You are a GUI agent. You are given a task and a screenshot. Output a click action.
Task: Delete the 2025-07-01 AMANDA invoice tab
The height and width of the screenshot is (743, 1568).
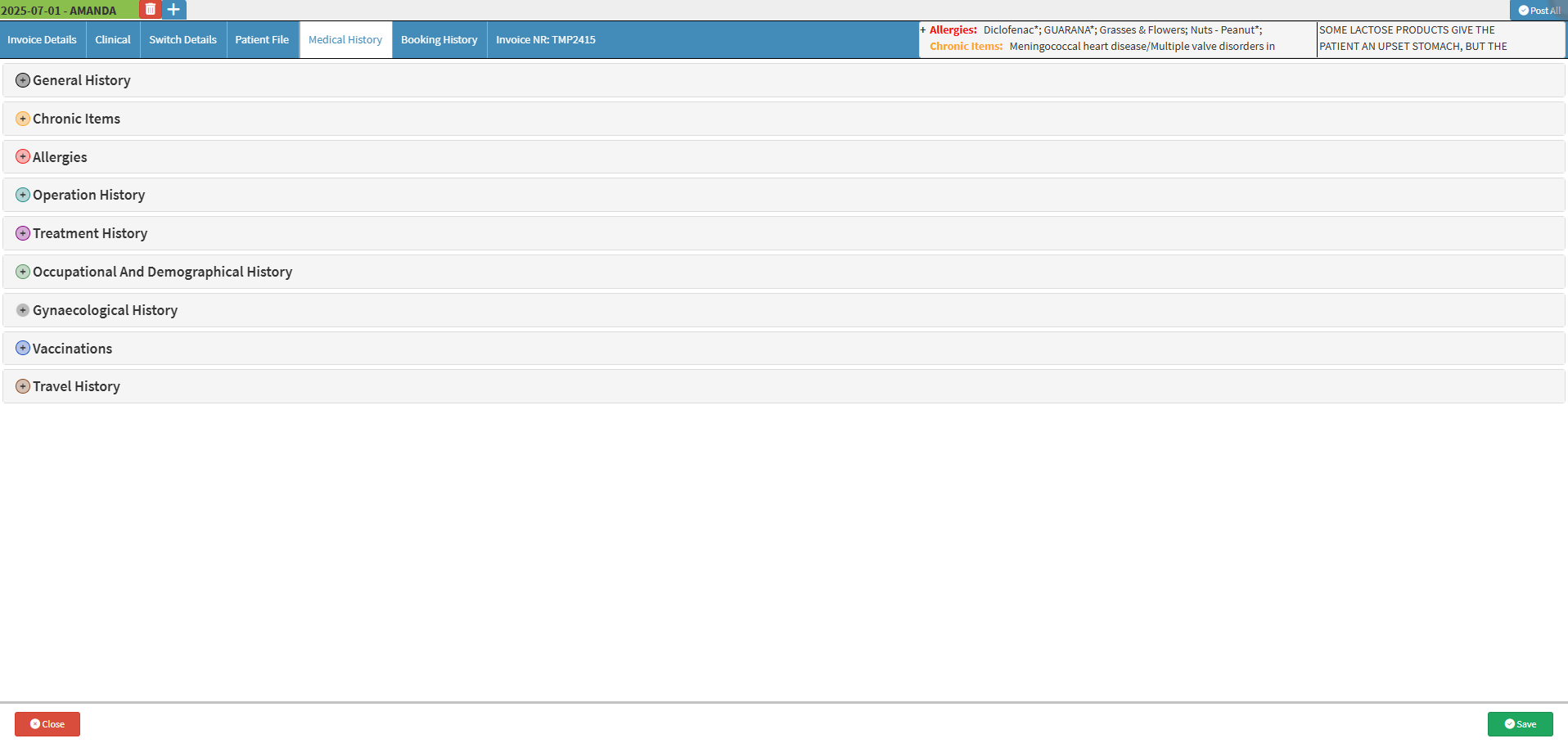[x=150, y=10]
